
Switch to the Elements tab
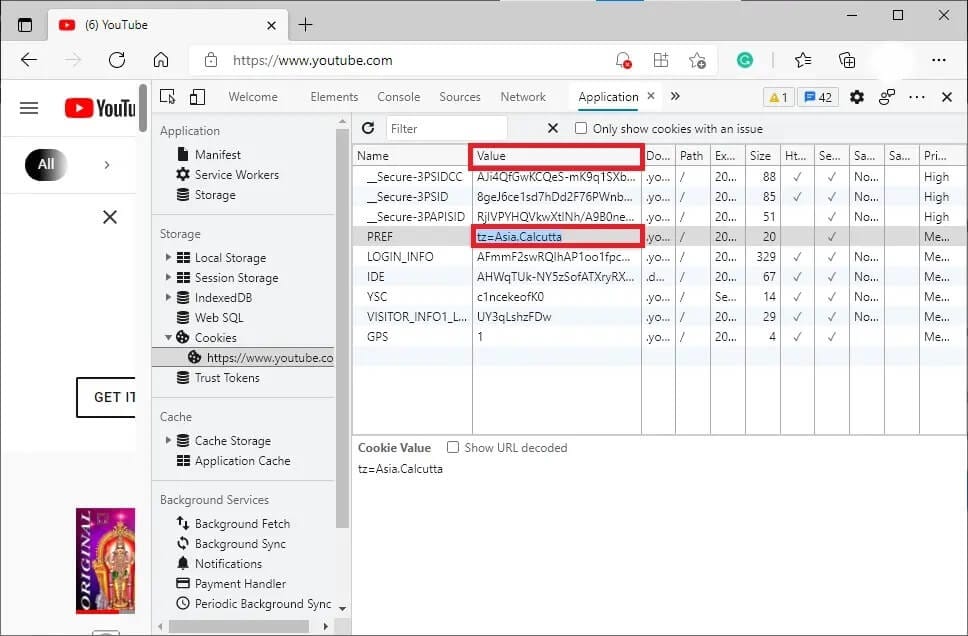334,97
